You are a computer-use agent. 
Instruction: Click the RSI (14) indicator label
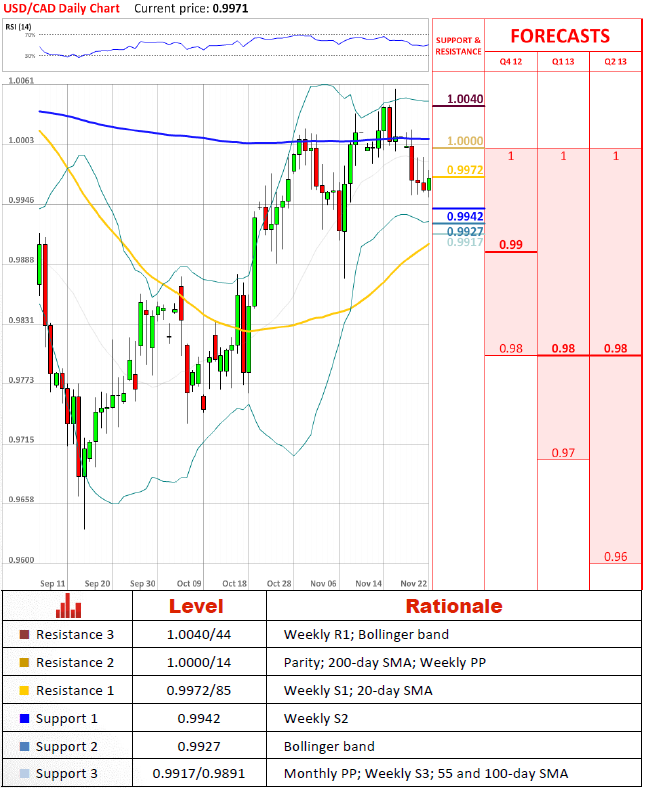[x=21, y=26]
